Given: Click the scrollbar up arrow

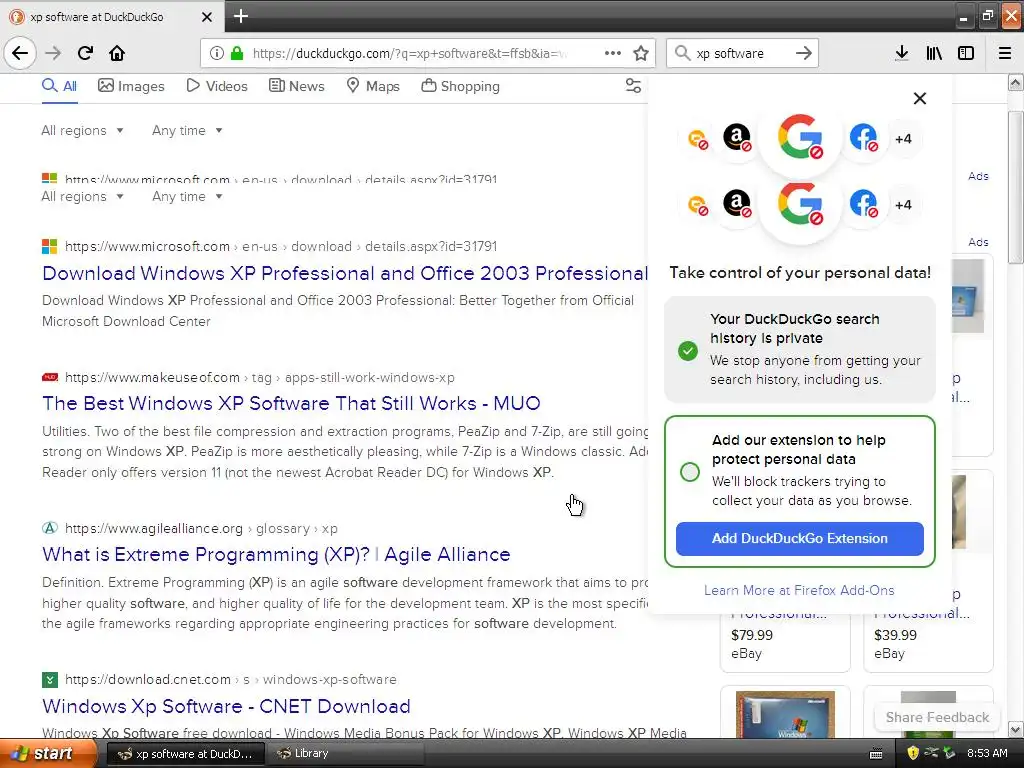Looking at the screenshot, I should (1016, 82).
